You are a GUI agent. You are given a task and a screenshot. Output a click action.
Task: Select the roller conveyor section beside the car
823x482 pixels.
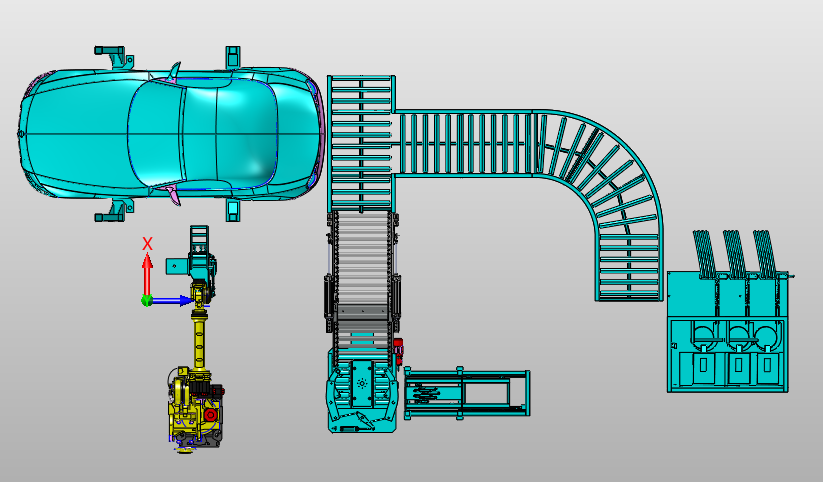pyautogui.click(x=361, y=143)
